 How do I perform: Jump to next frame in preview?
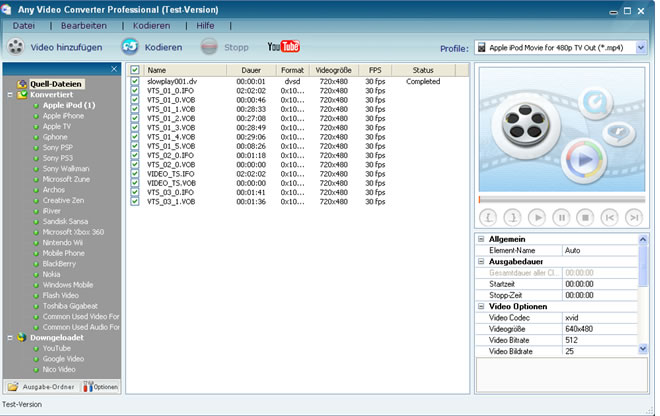click(x=634, y=218)
